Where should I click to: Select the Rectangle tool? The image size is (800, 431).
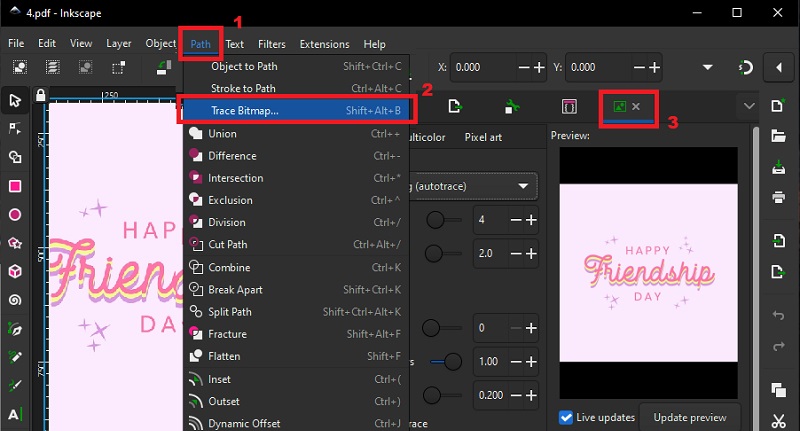tap(15, 186)
